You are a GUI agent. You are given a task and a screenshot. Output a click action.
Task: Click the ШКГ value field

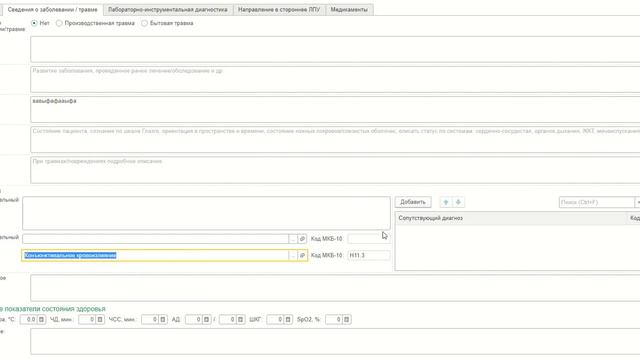tap(276, 320)
